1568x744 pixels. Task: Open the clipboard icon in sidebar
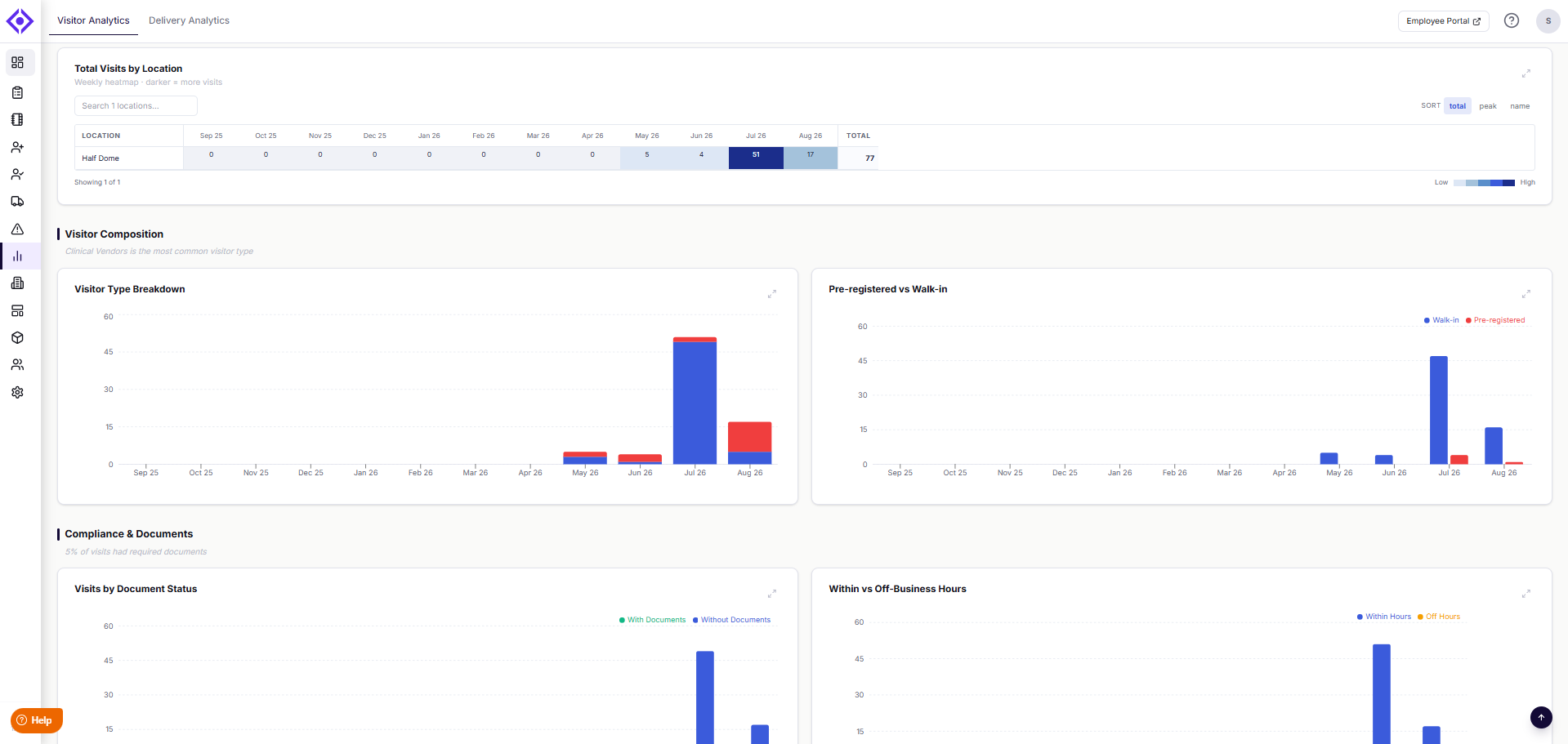pyautogui.click(x=17, y=92)
